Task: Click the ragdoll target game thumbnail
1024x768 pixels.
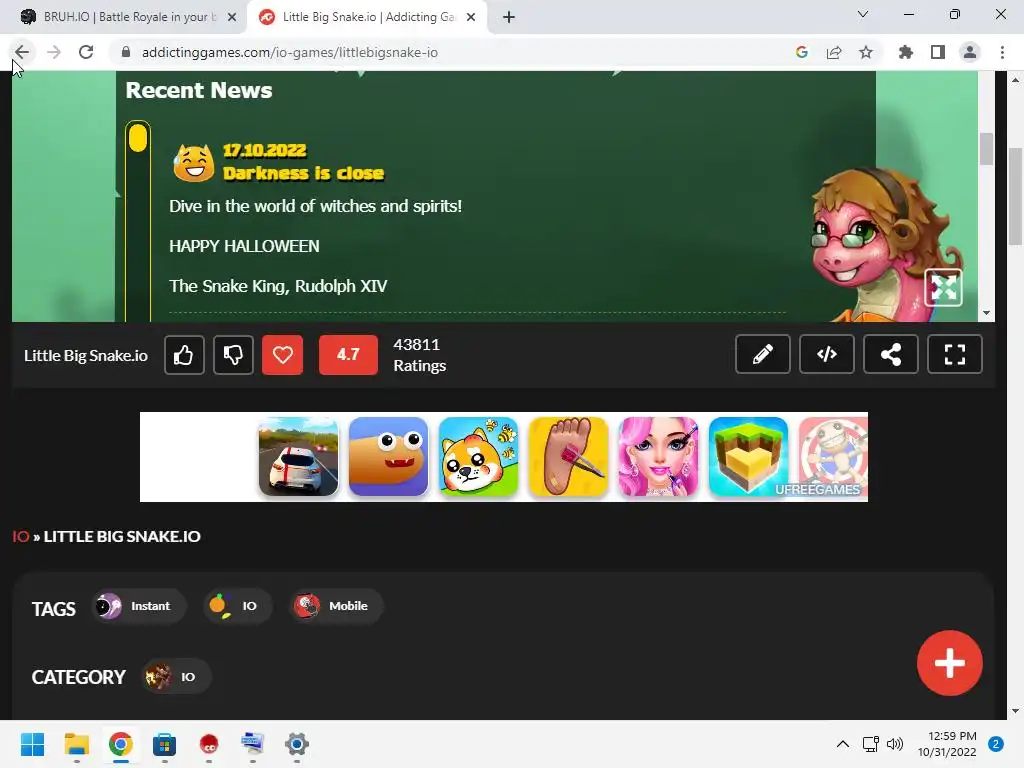Action: click(833, 456)
